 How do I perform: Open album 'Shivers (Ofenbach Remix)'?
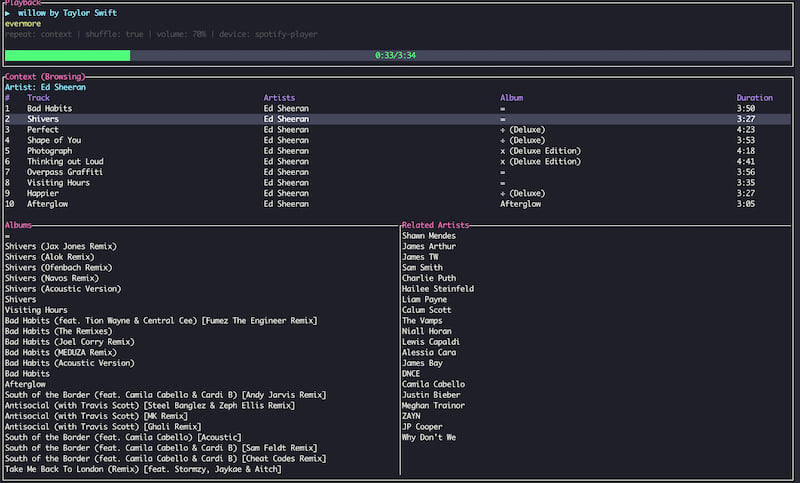pos(58,268)
